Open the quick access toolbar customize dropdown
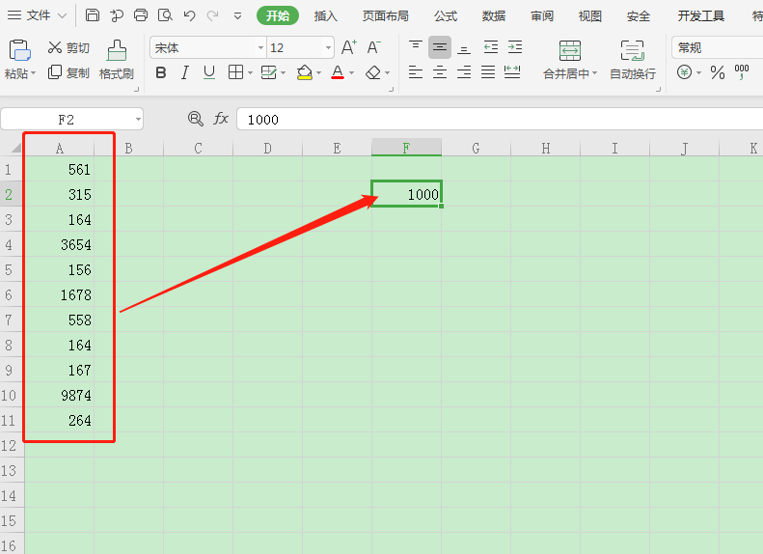This screenshot has width=763, height=554. tap(238, 16)
